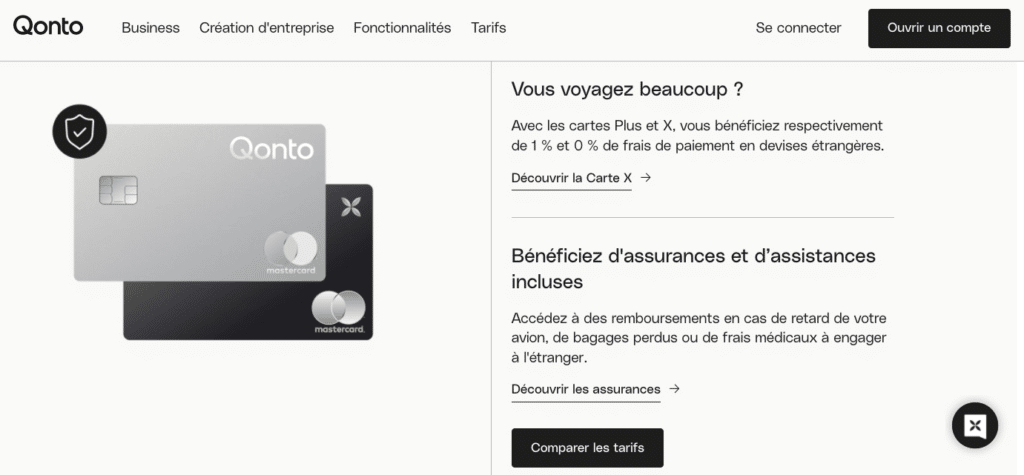This screenshot has width=1024, height=475.
Task: Open the Création d'entreprise menu
Action: 266,28
